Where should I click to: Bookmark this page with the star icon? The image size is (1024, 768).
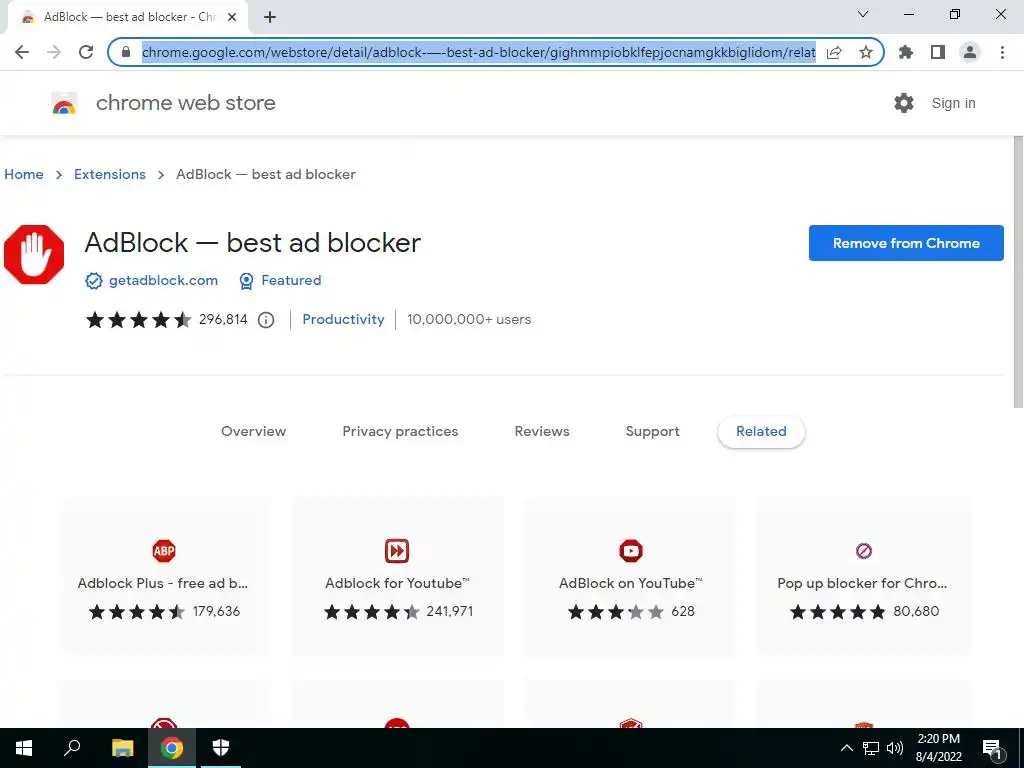tap(866, 52)
